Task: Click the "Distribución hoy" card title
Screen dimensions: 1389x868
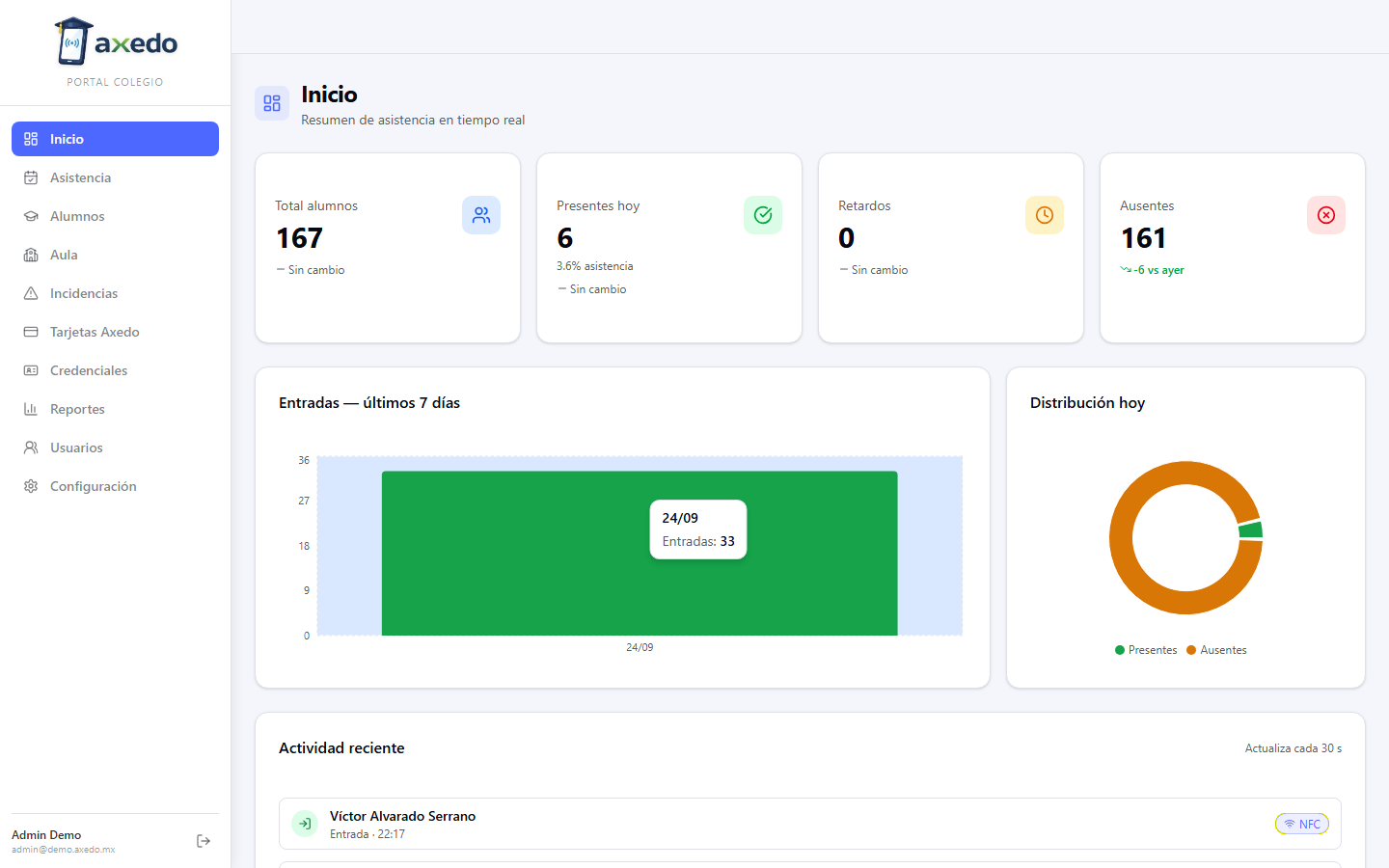Action: pyautogui.click(x=1087, y=403)
